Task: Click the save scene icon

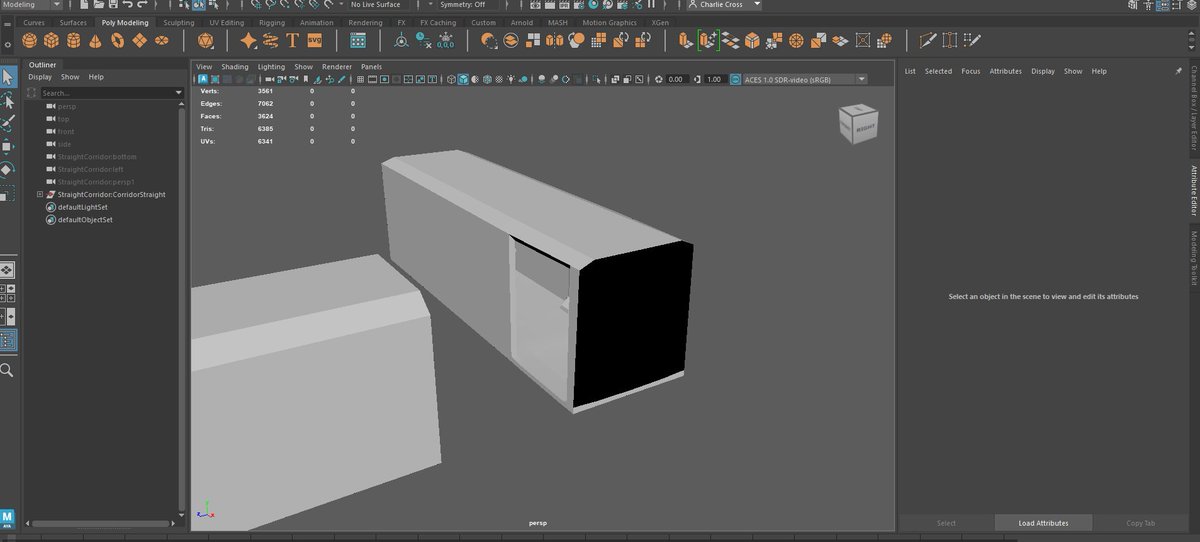Action: pyautogui.click(x=113, y=5)
